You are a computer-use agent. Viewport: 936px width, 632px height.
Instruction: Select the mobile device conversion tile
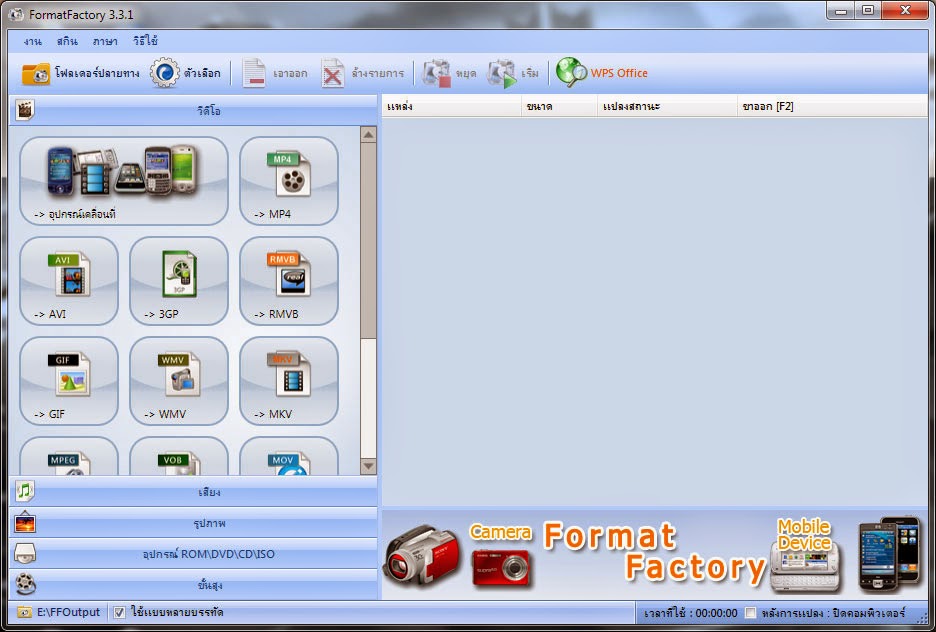coord(124,181)
